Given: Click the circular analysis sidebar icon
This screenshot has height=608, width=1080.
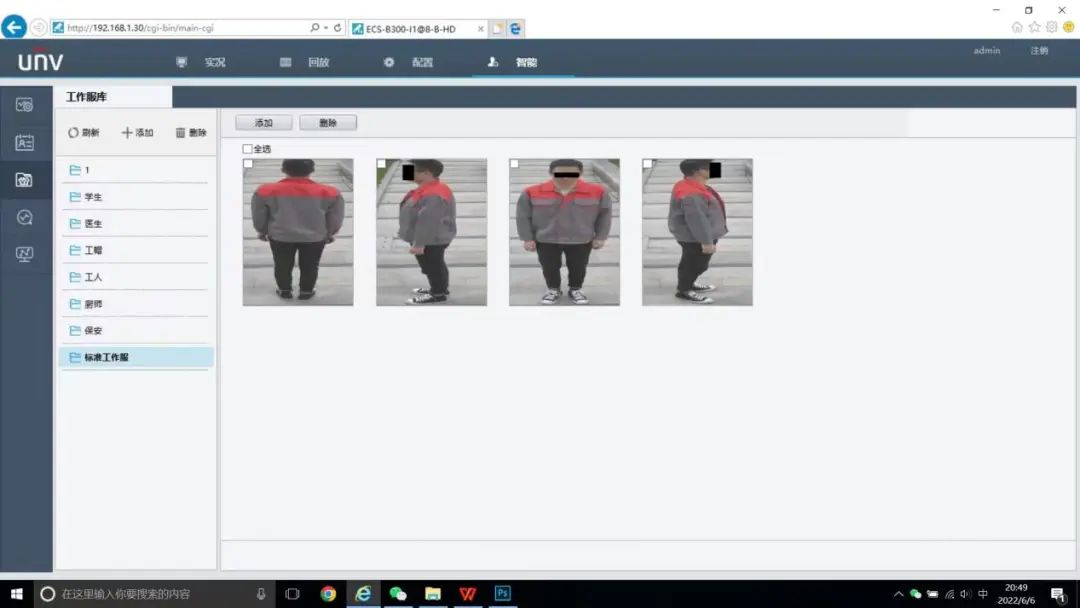Looking at the screenshot, I should [x=25, y=217].
